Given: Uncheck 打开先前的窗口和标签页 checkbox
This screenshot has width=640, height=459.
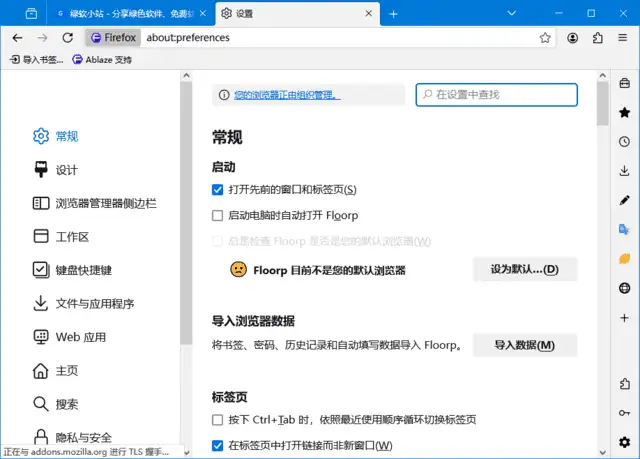Looking at the screenshot, I should (218, 189).
